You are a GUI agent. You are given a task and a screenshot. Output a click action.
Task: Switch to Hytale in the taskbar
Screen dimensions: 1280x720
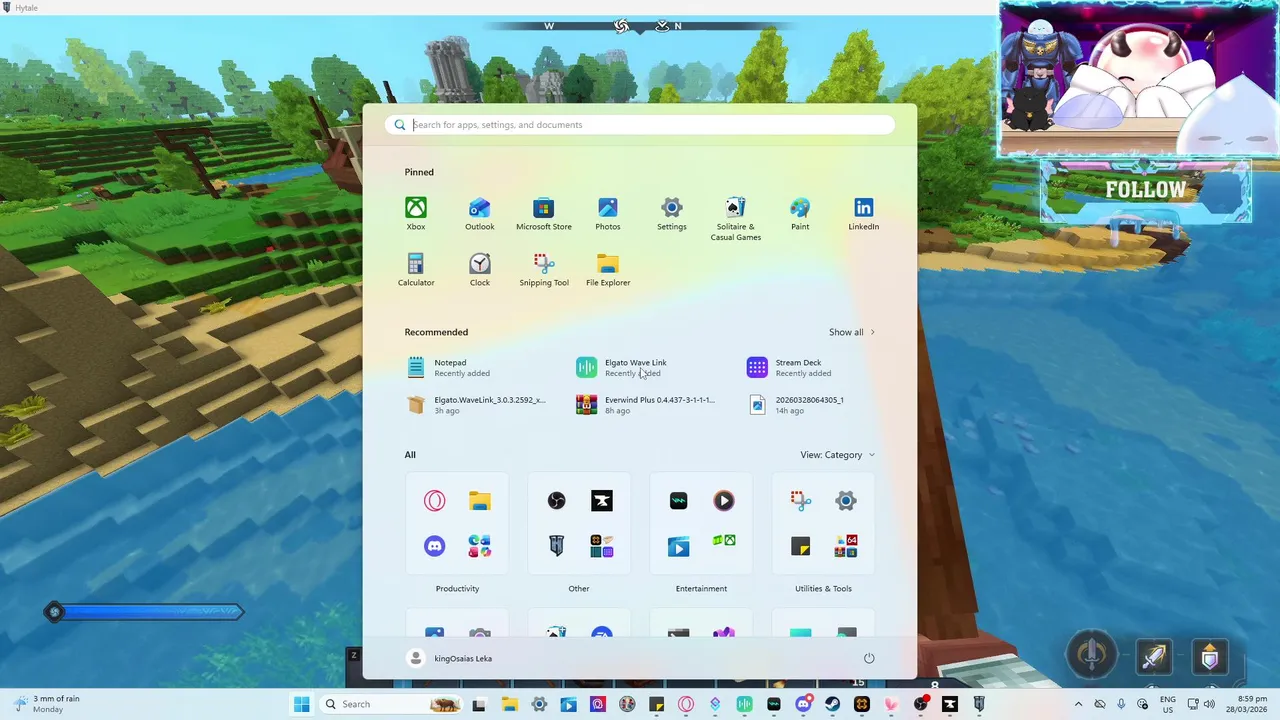click(979, 704)
